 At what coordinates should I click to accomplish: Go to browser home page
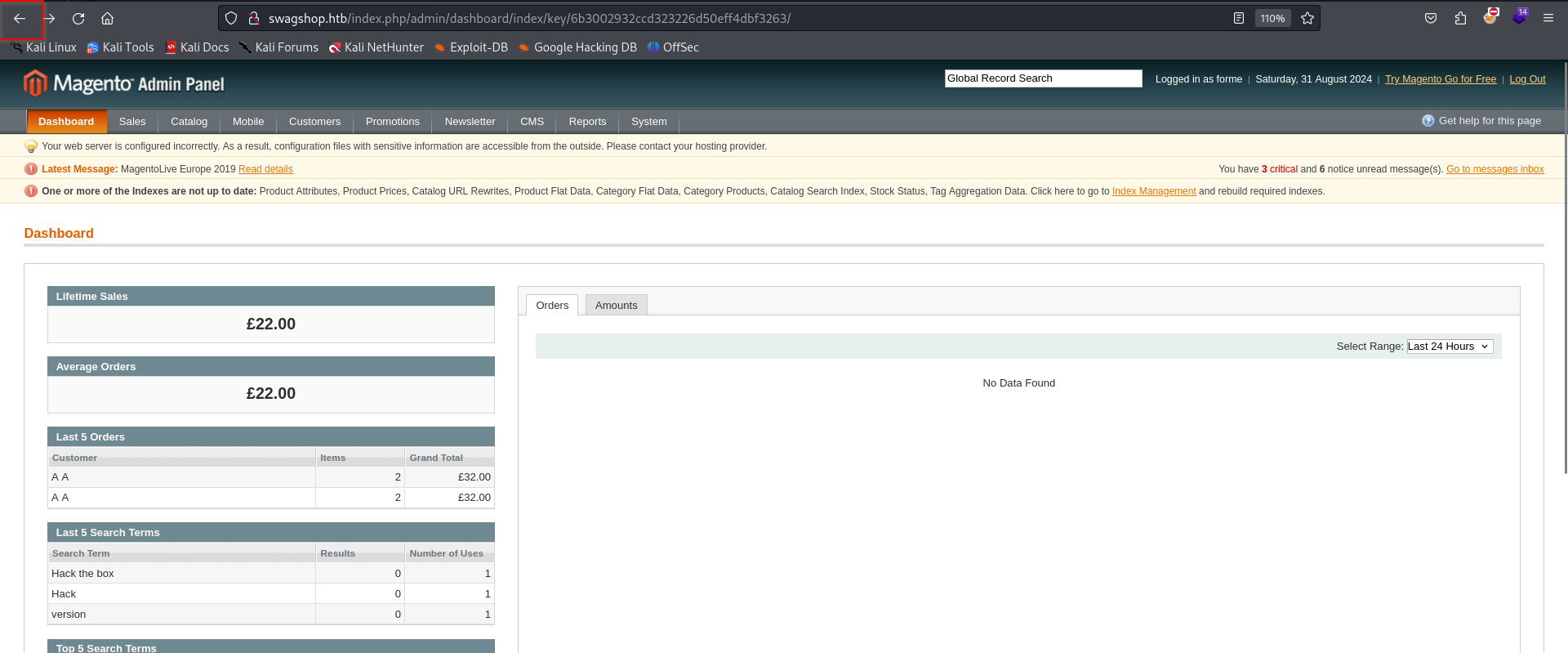pos(107,18)
